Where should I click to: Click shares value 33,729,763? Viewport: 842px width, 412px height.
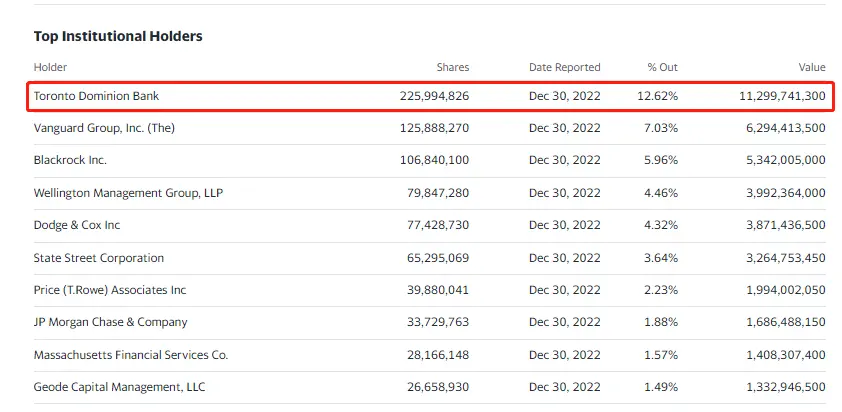438,322
